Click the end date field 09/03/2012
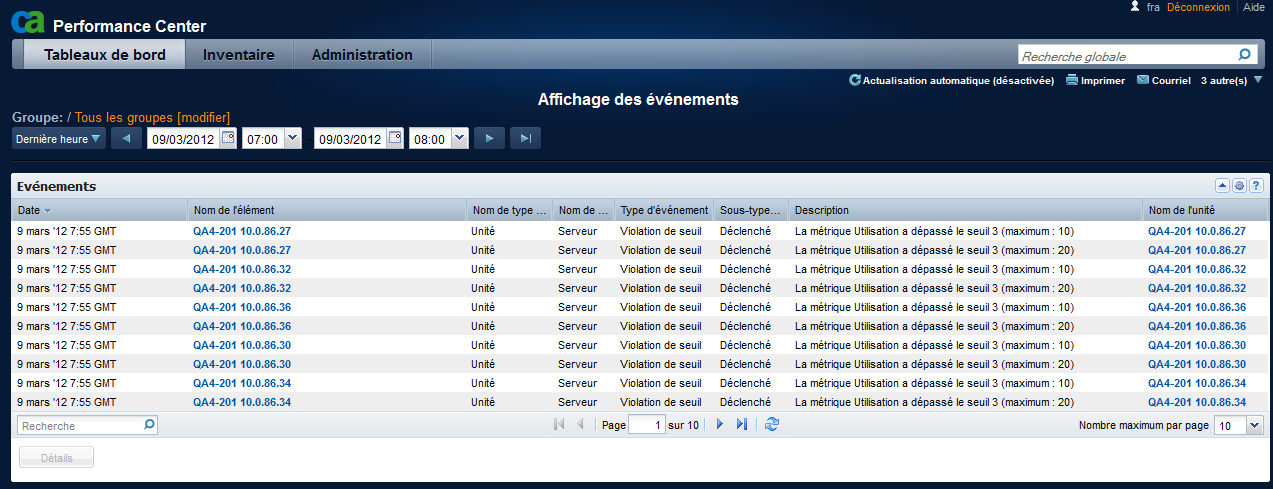This screenshot has width=1273, height=489. coord(350,139)
